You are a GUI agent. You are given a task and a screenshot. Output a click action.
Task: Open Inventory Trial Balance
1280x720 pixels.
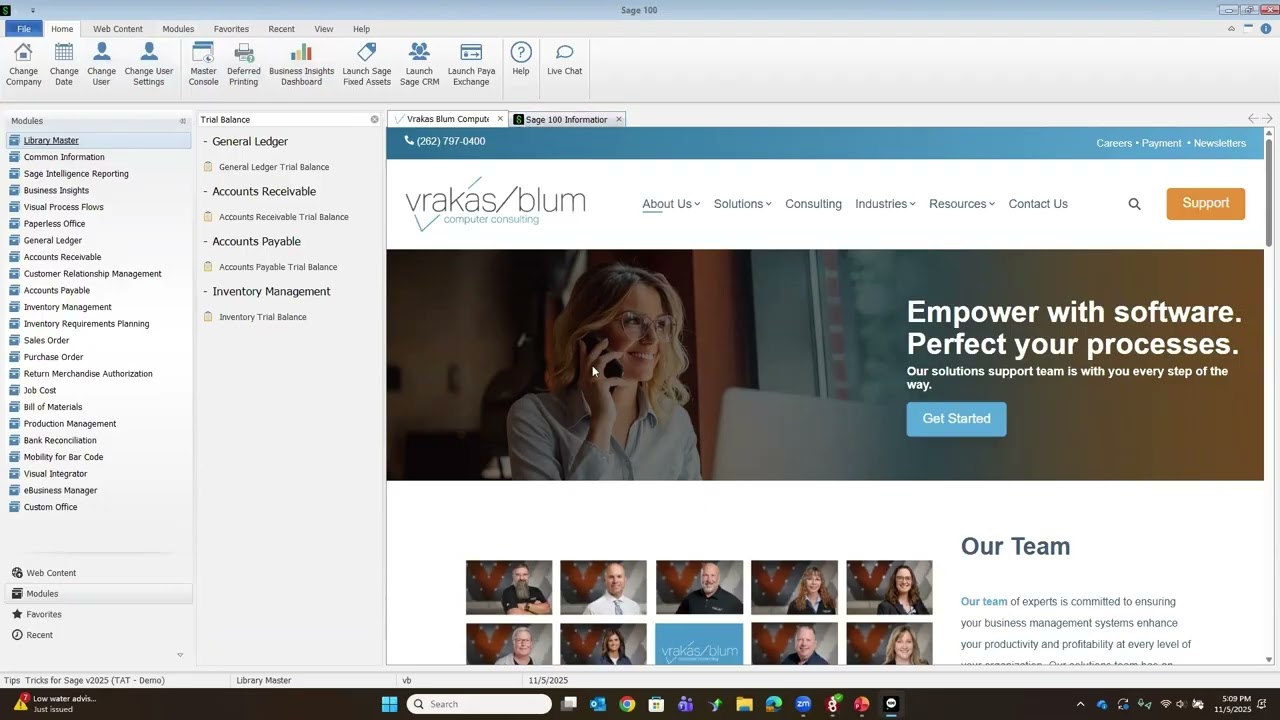click(x=263, y=317)
